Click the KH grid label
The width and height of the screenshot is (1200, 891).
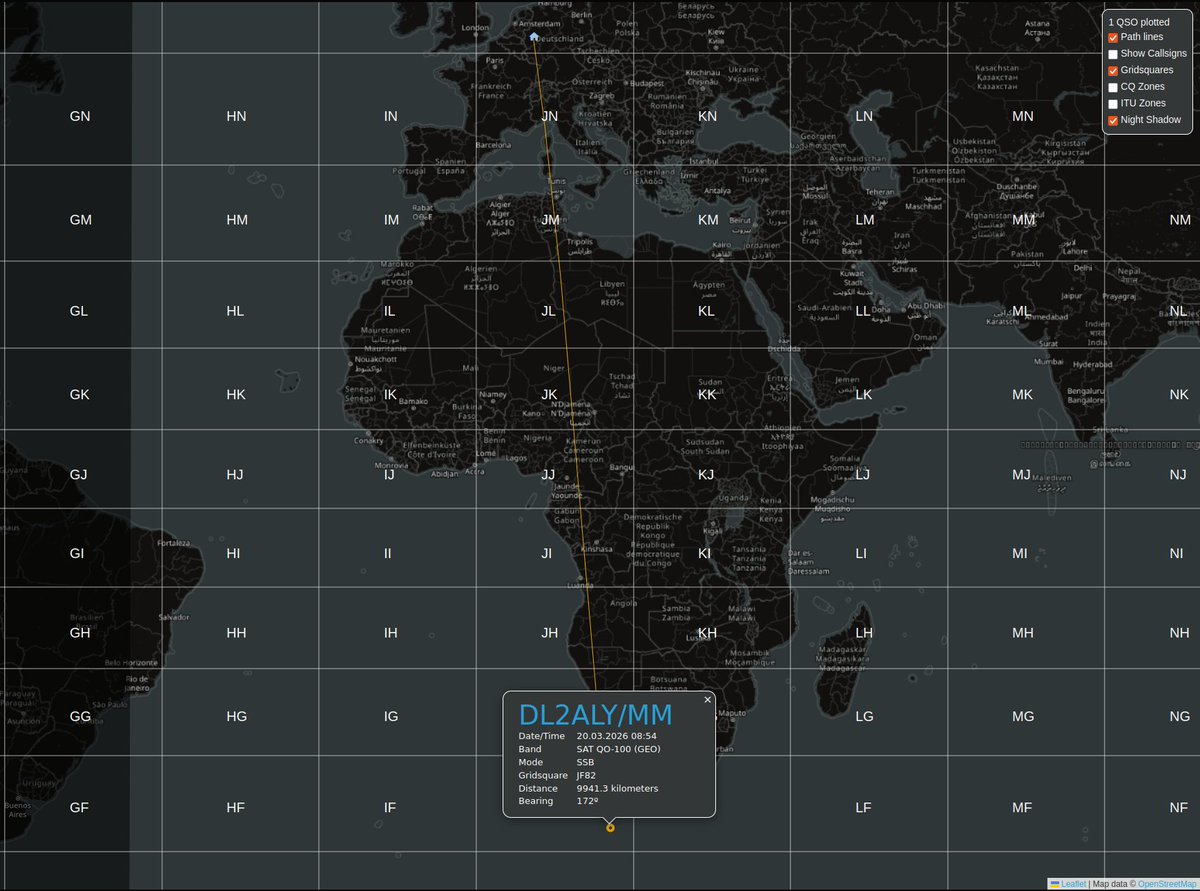point(707,633)
